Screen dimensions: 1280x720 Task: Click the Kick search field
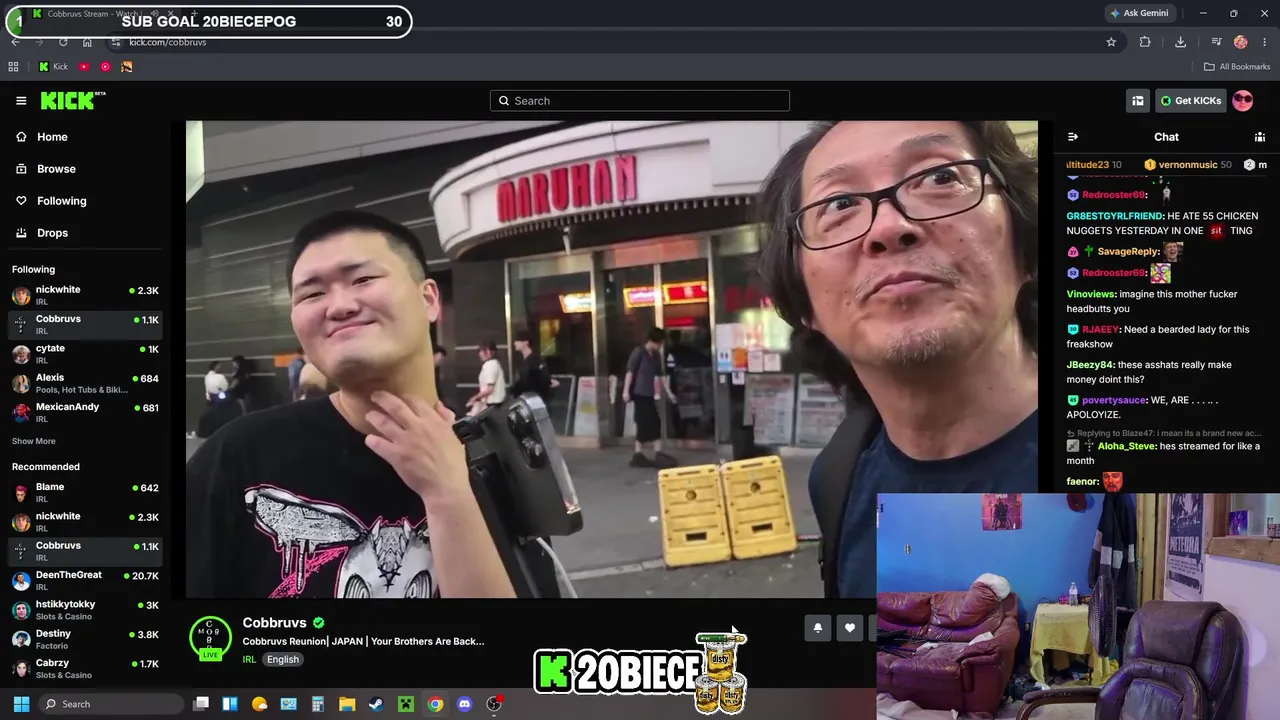pyautogui.click(x=640, y=101)
